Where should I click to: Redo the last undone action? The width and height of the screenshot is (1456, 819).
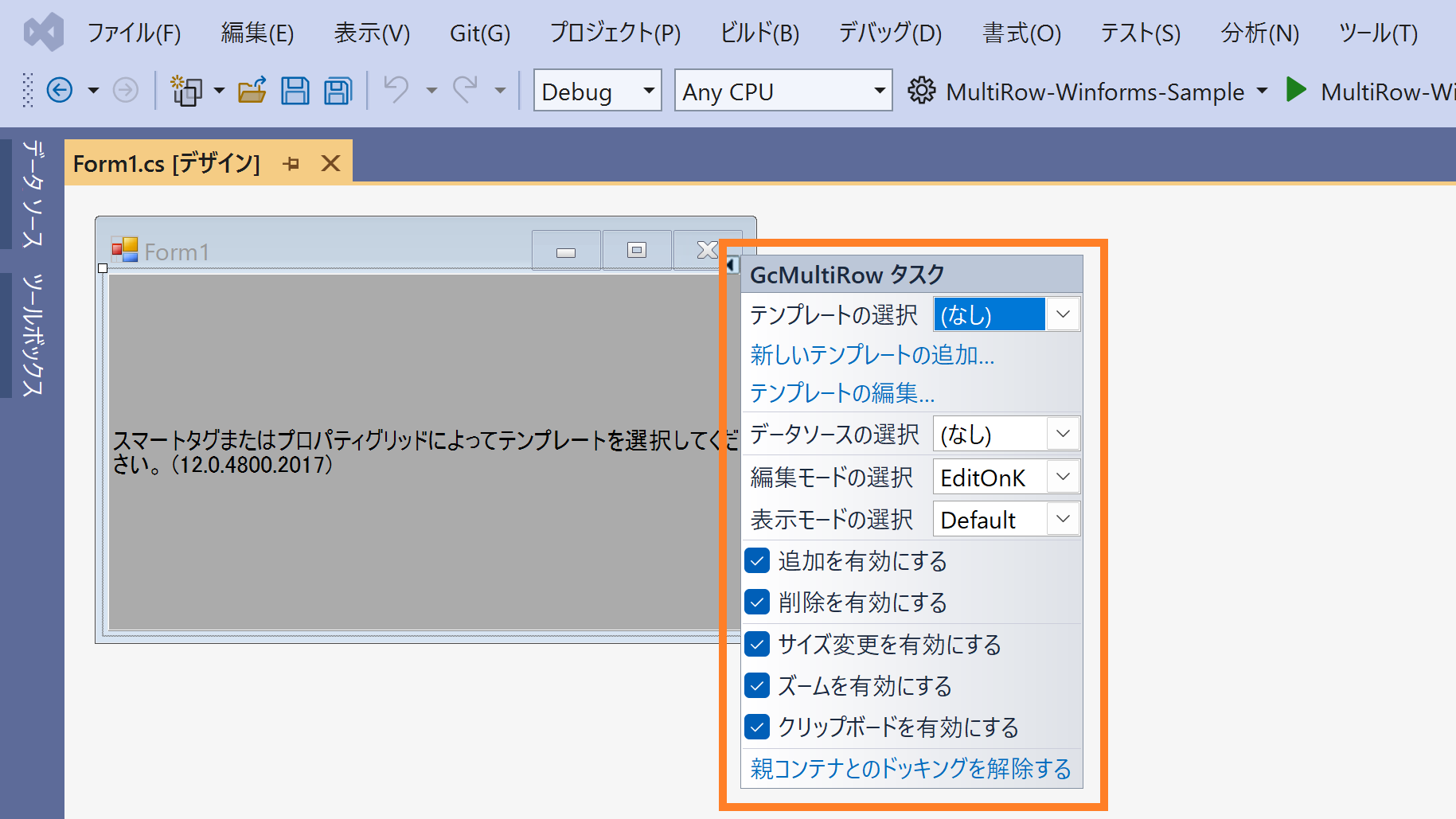point(466,90)
